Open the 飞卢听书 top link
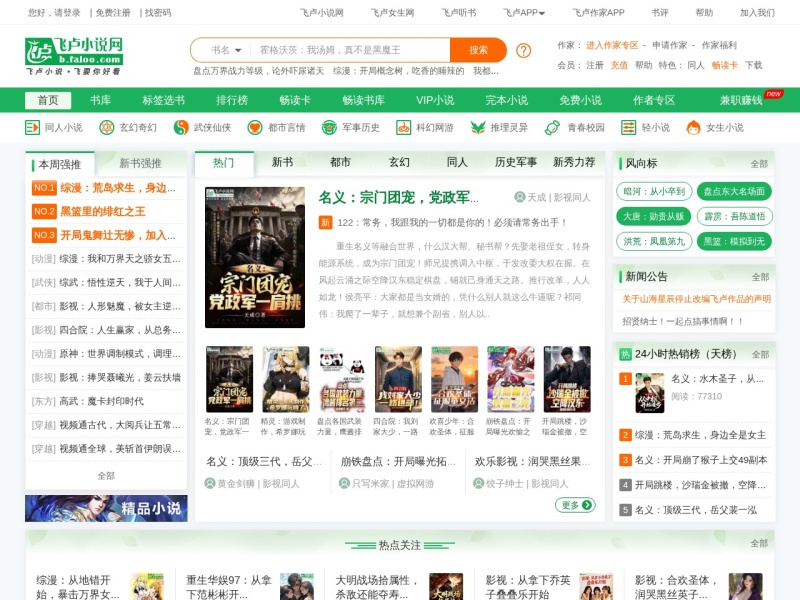 [459, 13]
